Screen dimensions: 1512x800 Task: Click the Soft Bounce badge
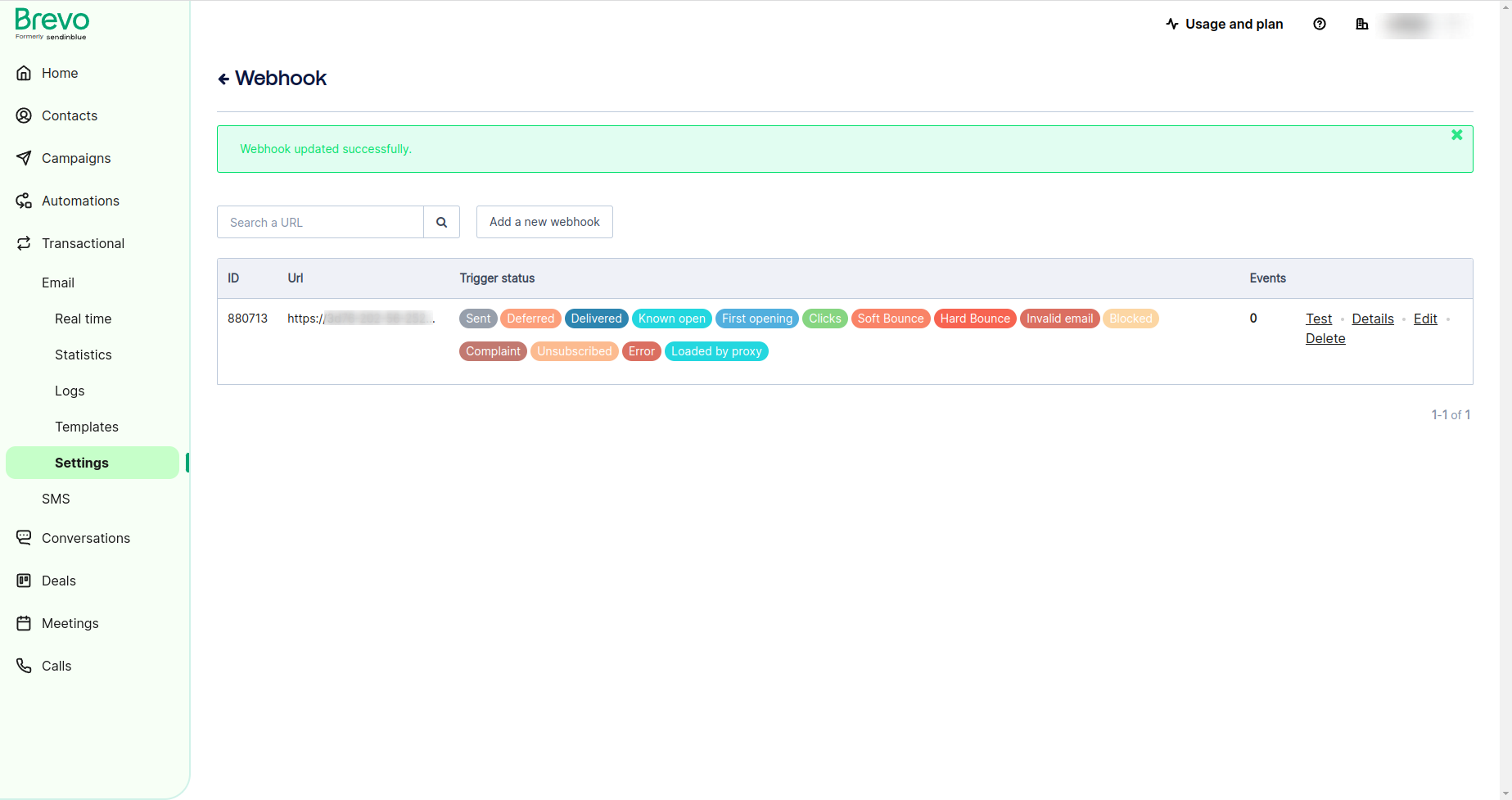[x=891, y=319]
